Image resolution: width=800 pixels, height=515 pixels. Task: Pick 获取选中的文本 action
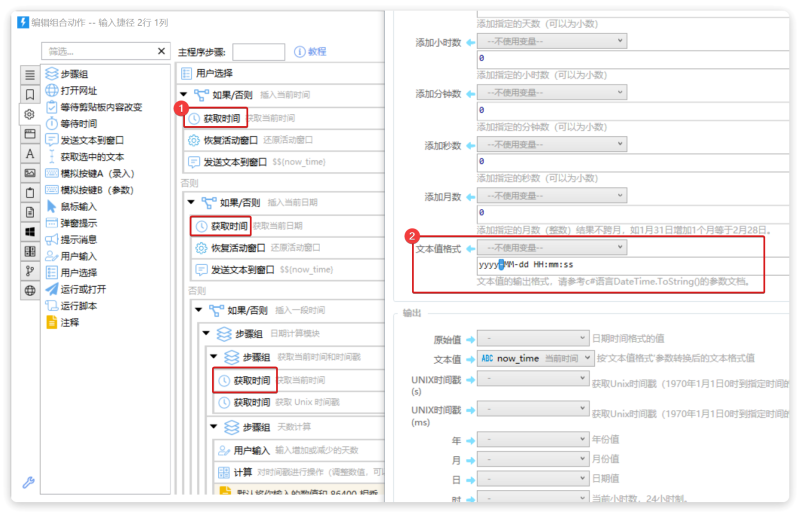tap(85, 157)
